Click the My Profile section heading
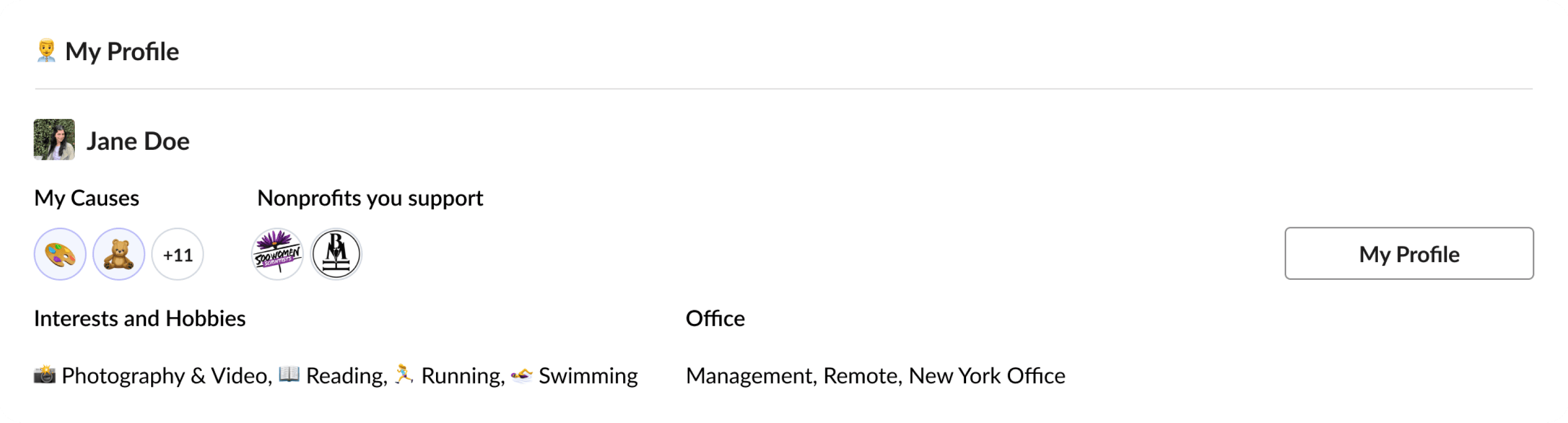Viewport: 1568px width, 423px height. click(122, 52)
